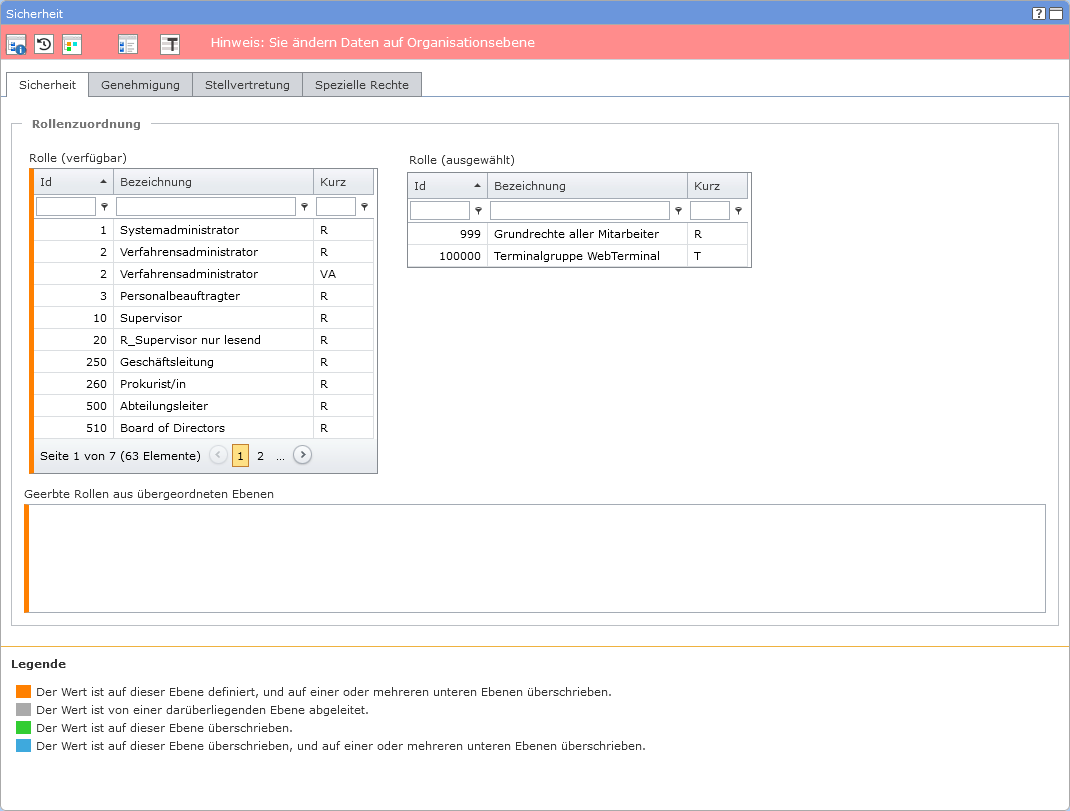The width and height of the screenshot is (1070, 811).
Task: Open help via the question mark icon
Action: 1039,13
